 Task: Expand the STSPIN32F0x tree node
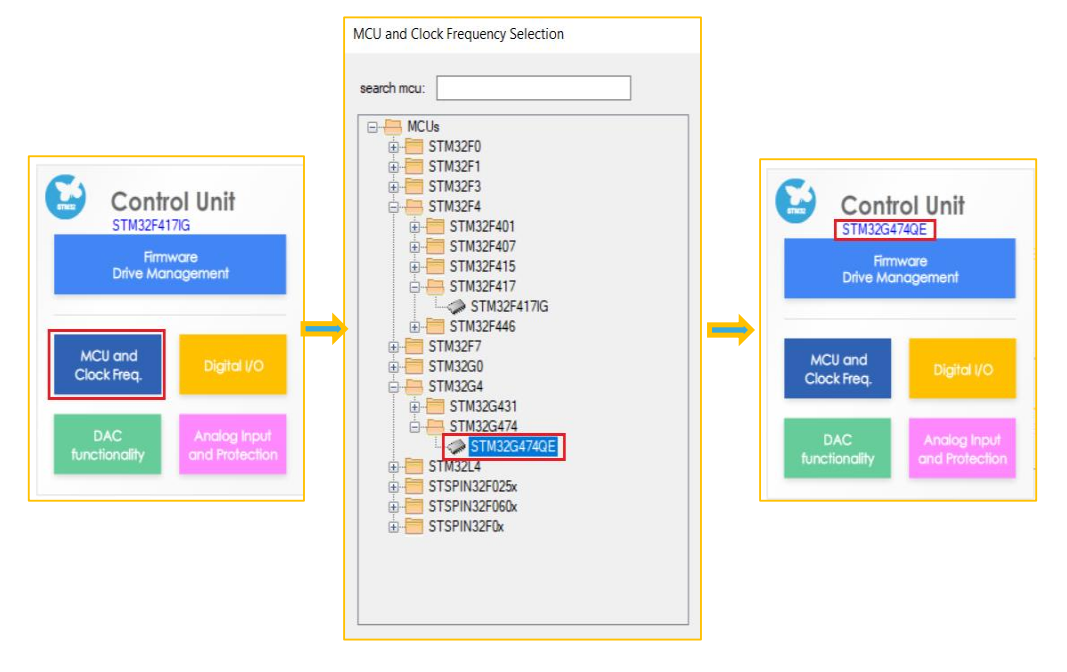pos(393,527)
